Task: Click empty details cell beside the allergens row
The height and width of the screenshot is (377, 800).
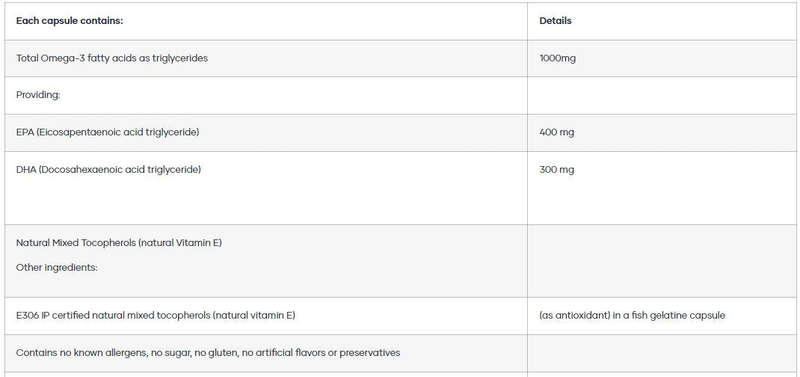Action: point(663,353)
